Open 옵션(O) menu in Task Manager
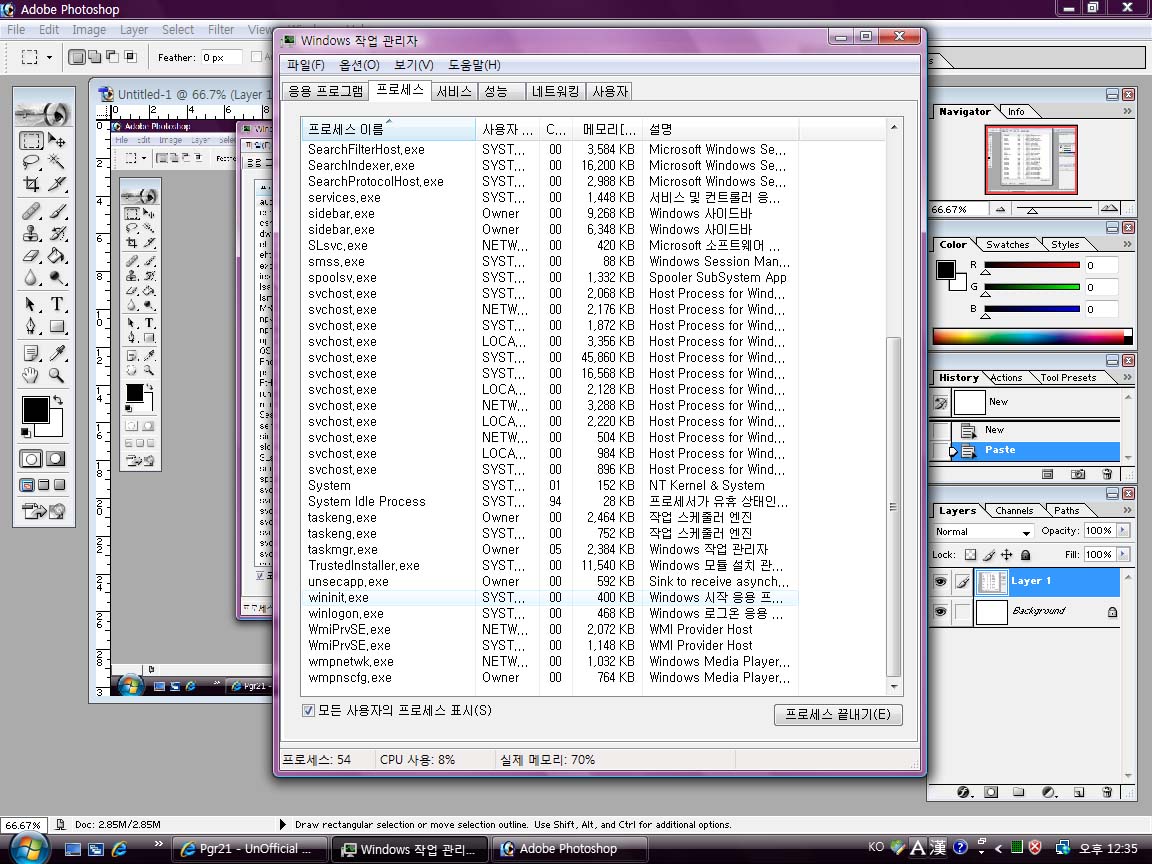Screen dimensions: 1152x864 tap(359, 65)
